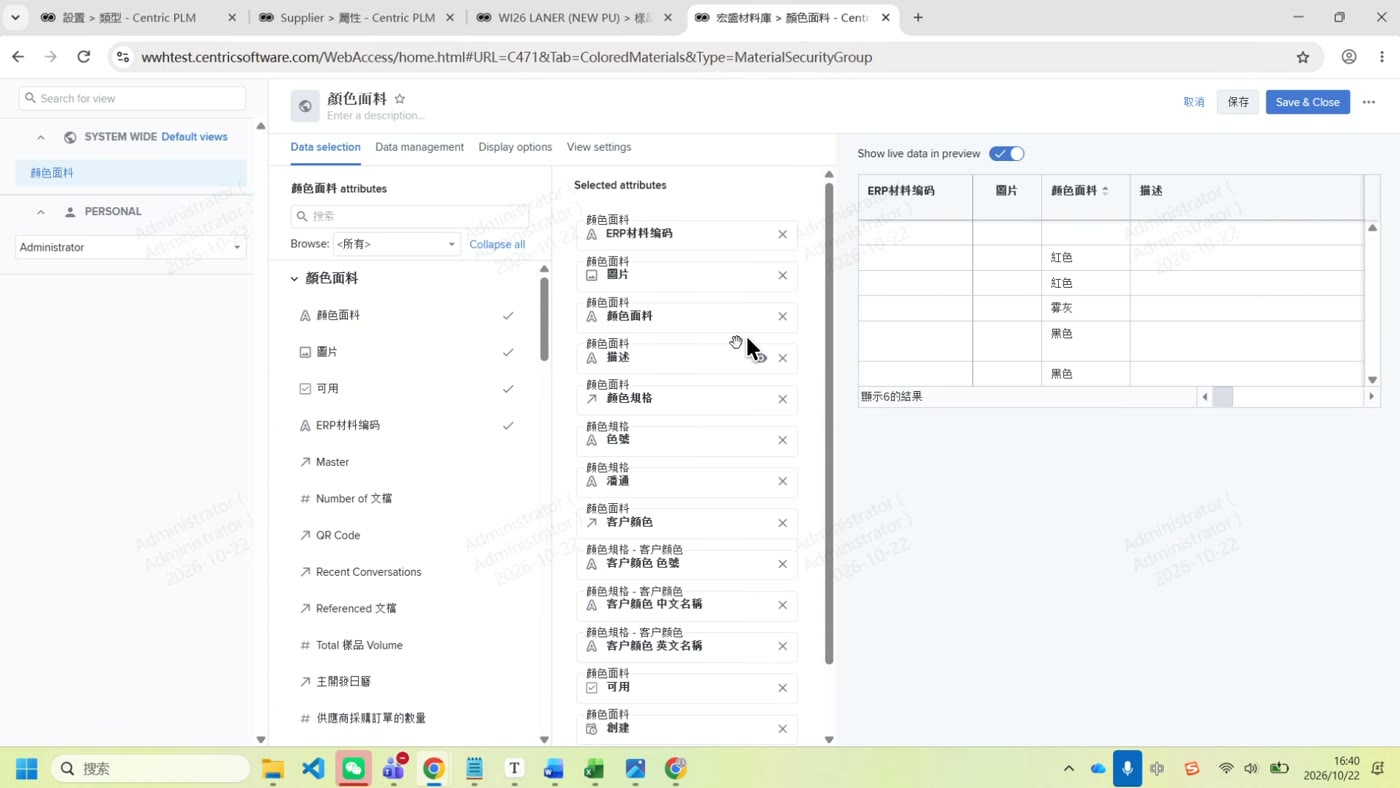The image size is (1400, 788).
Task: Open the browser tab list dropdown
Action: [x=16, y=17]
